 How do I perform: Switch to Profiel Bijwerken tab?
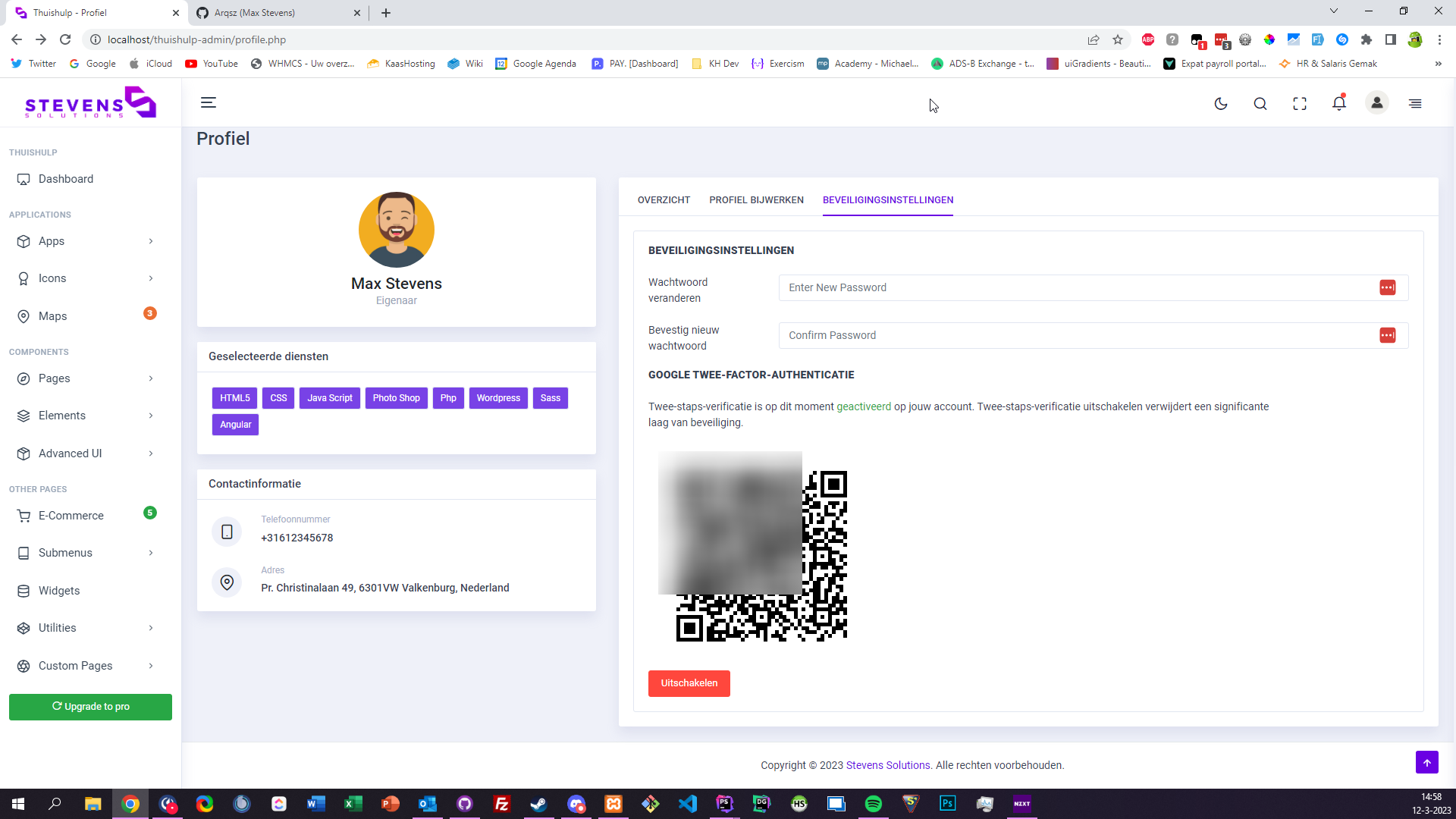coord(756,200)
